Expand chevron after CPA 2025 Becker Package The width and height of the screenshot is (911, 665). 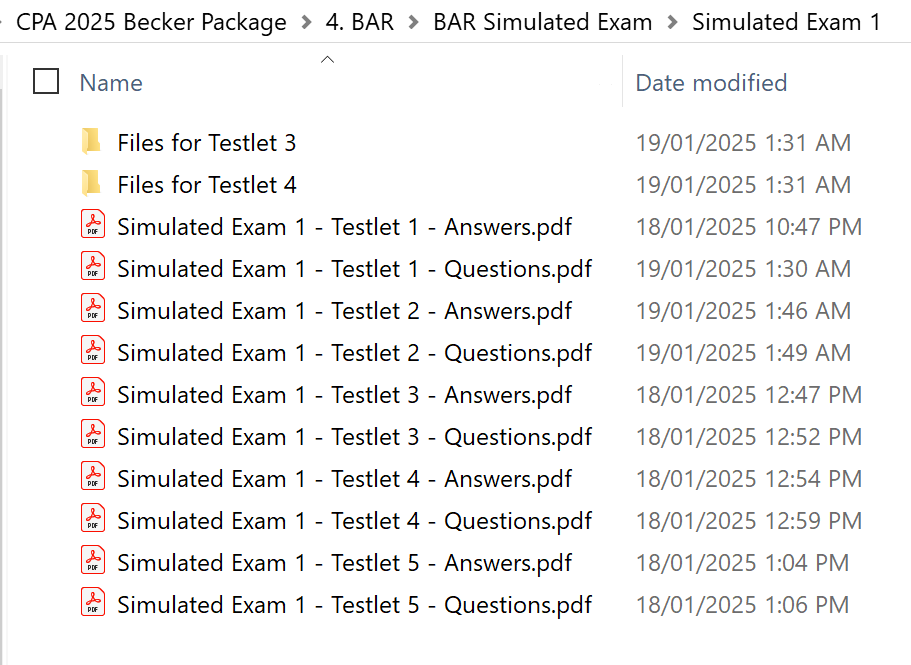point(305,22)
